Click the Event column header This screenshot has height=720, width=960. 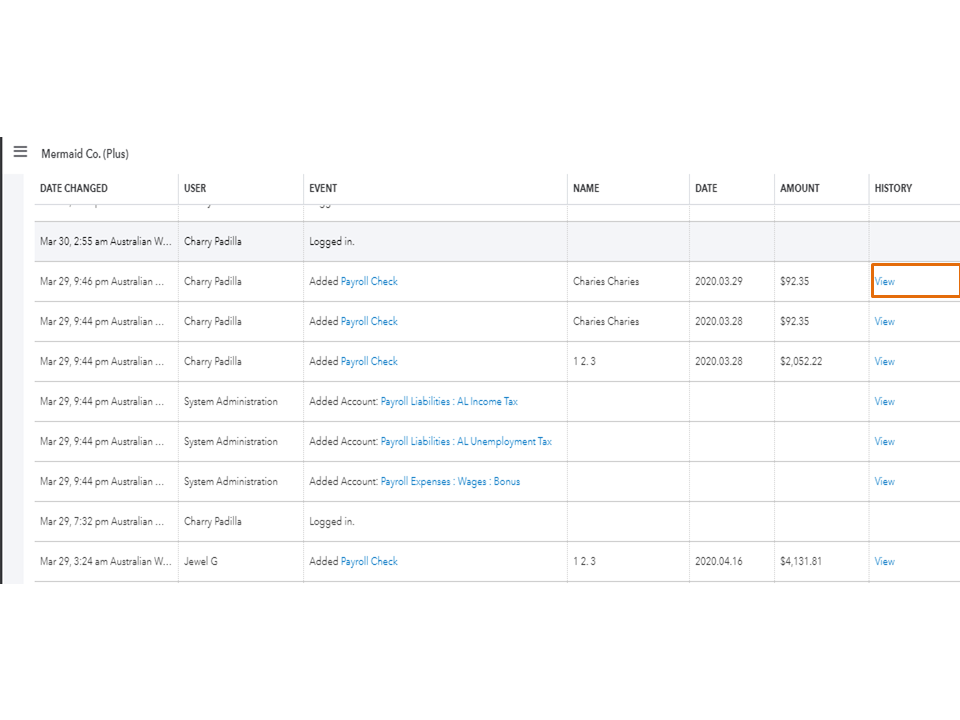(323, 188)
